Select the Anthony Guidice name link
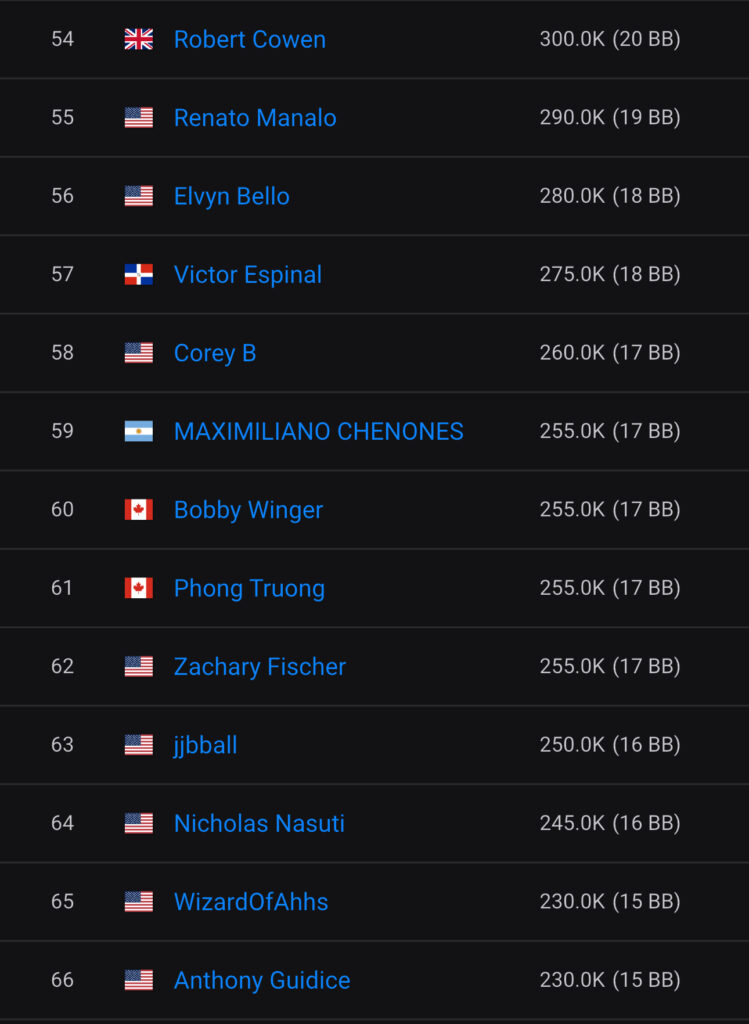 (x=262, y=980)
